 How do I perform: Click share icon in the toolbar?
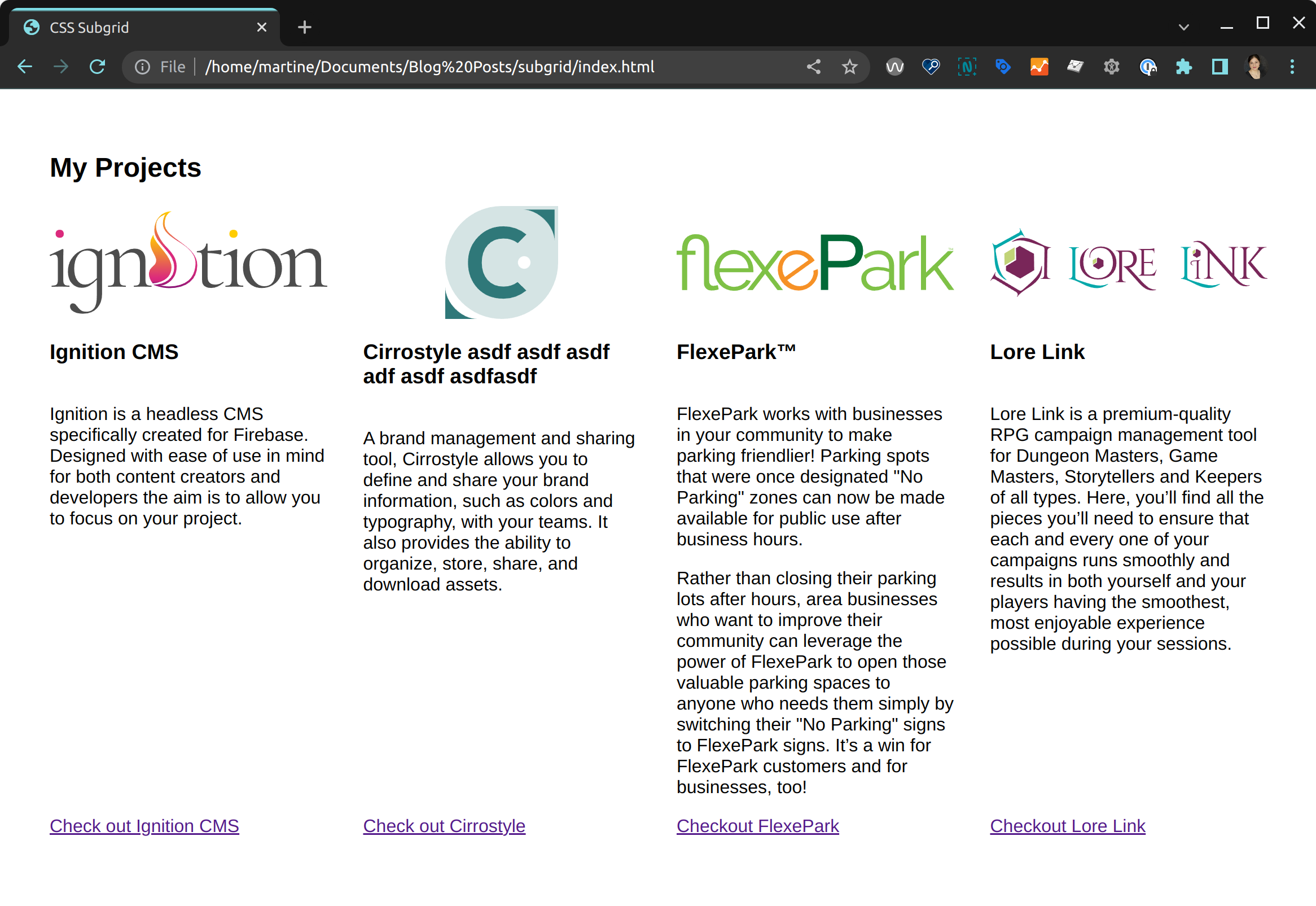point(815,67)
